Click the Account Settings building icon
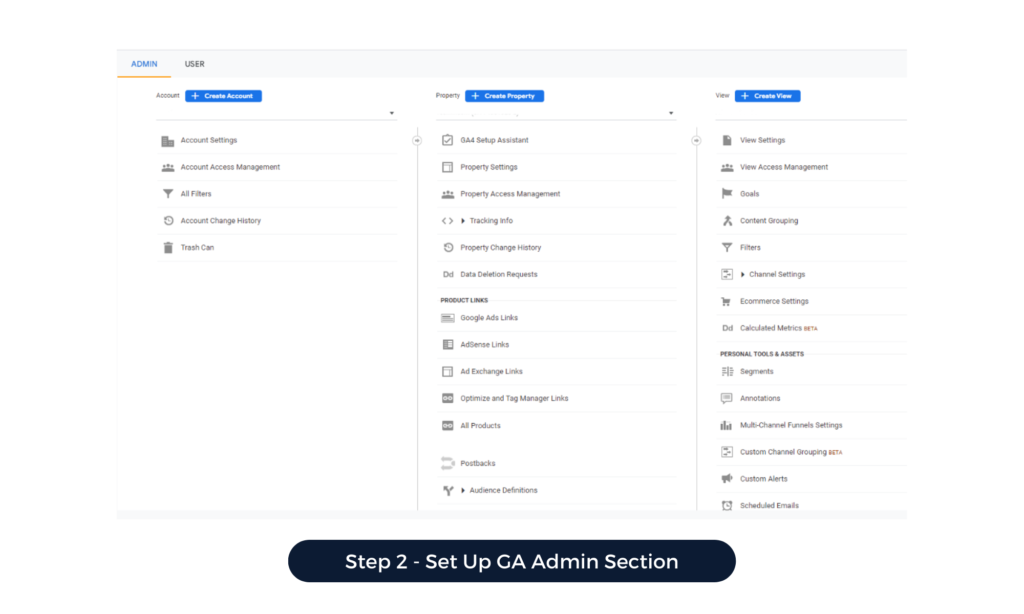The image size is (1024, 614). click(168, 141)
